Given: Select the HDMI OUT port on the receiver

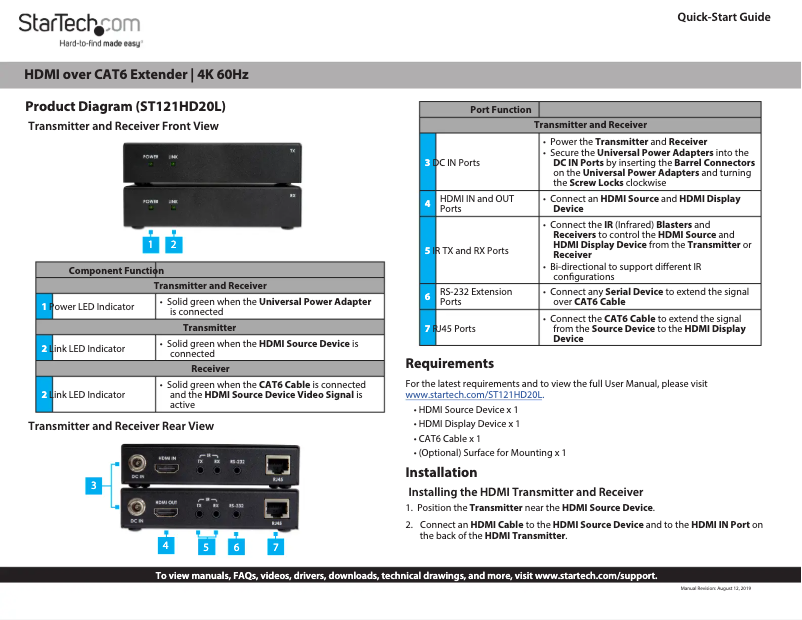Looking at the screenshot, I should pyautogui.click(x=166, y=512).
